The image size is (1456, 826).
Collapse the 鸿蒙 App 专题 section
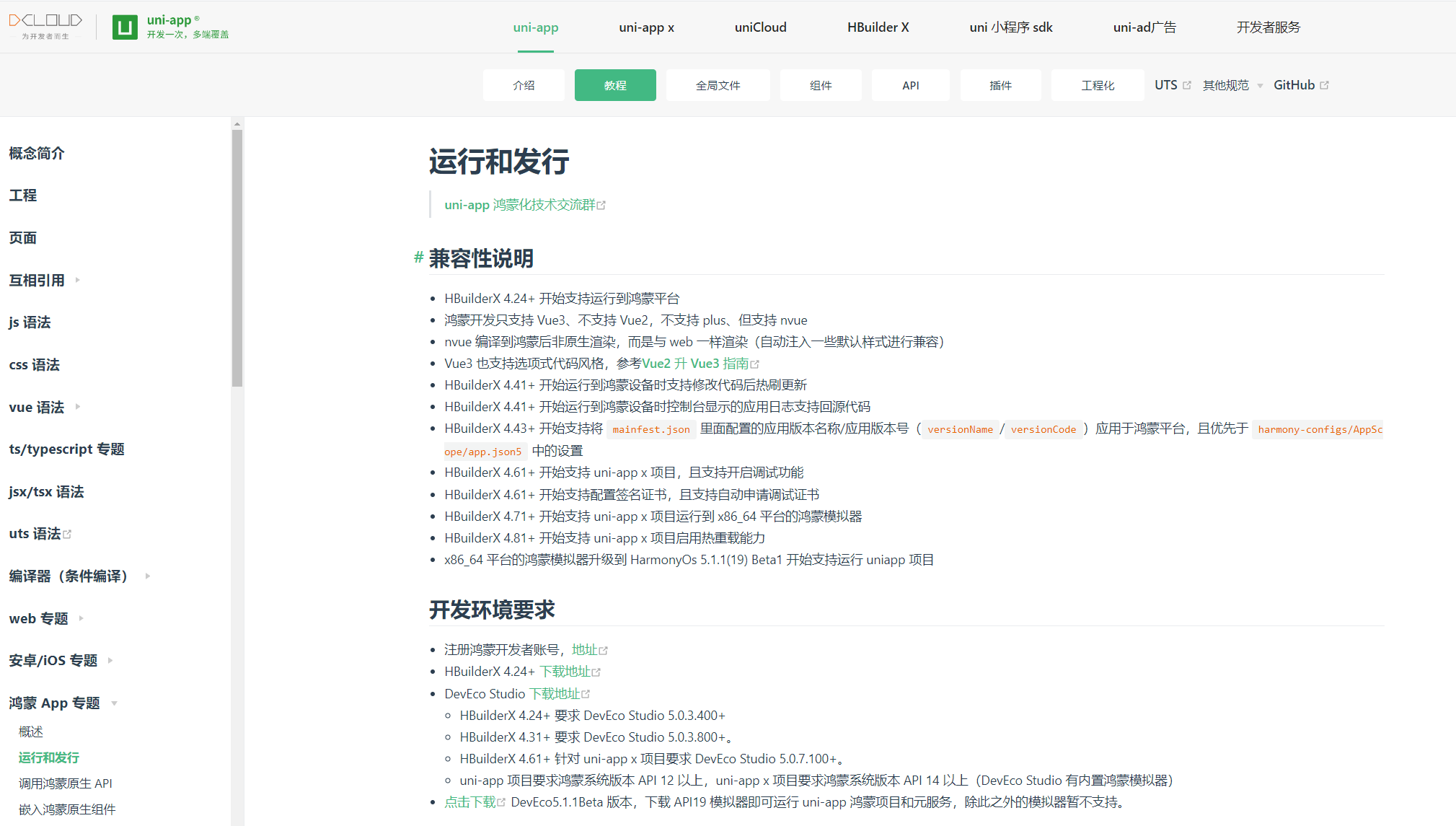[x=63, y=703]
